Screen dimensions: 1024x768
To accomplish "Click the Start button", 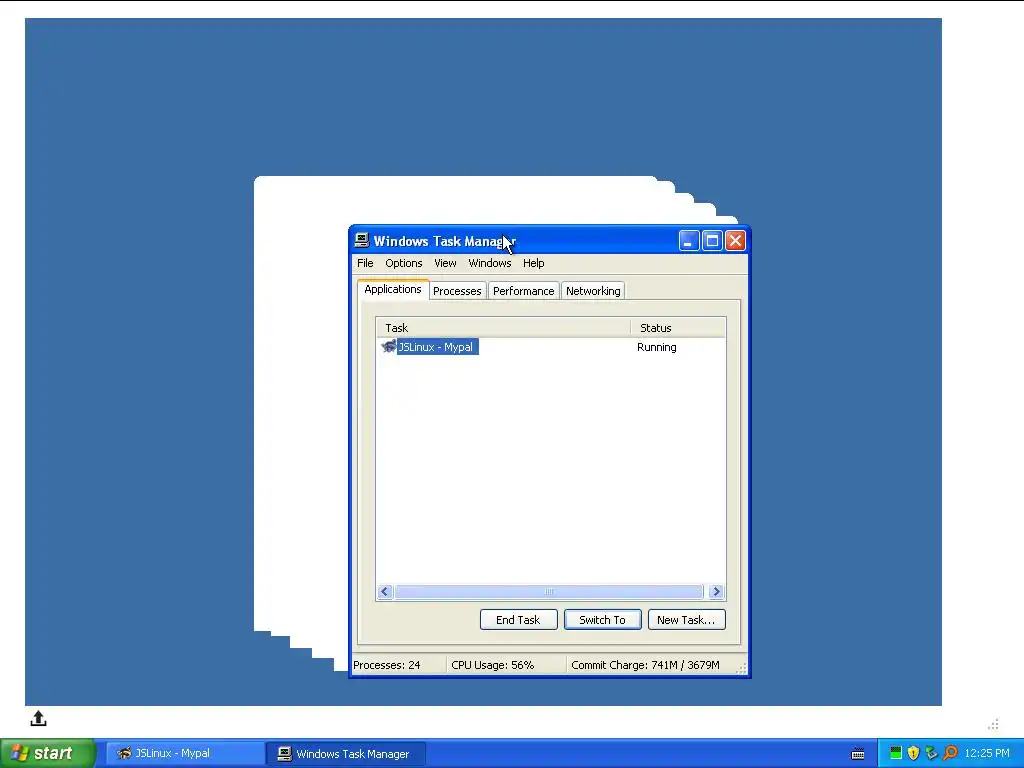I will point(48,754).
